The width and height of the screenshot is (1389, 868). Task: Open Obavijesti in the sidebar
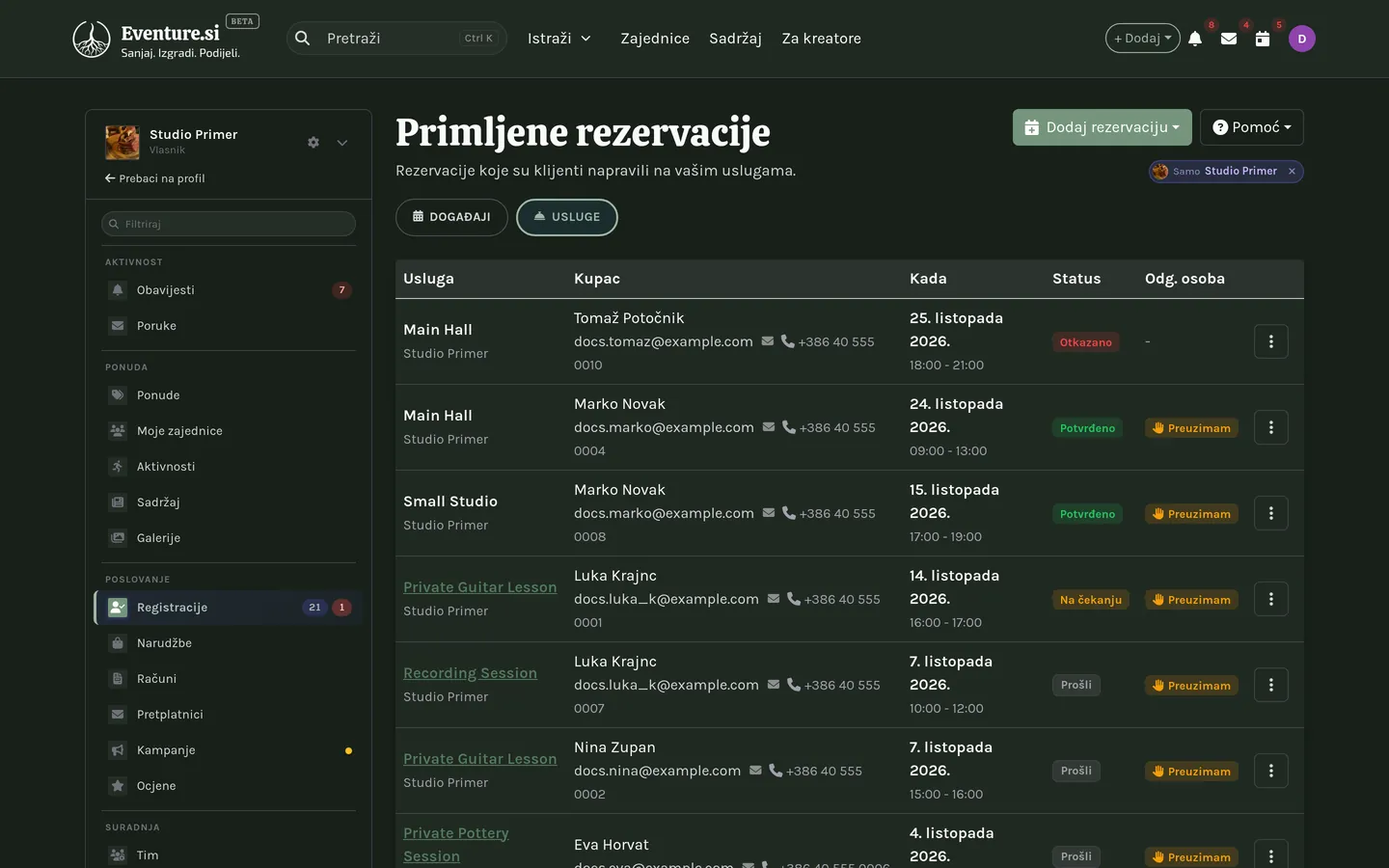click(229, 290)
